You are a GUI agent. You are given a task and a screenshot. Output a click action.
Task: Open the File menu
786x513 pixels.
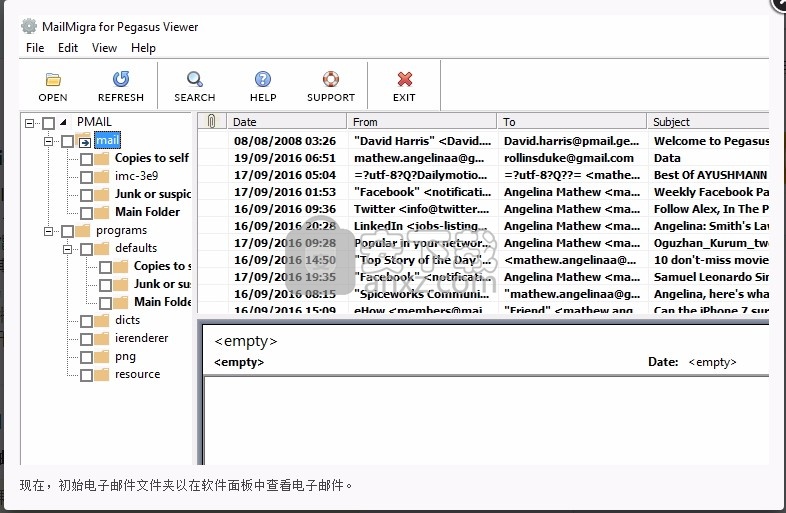[x=35, y=48]
